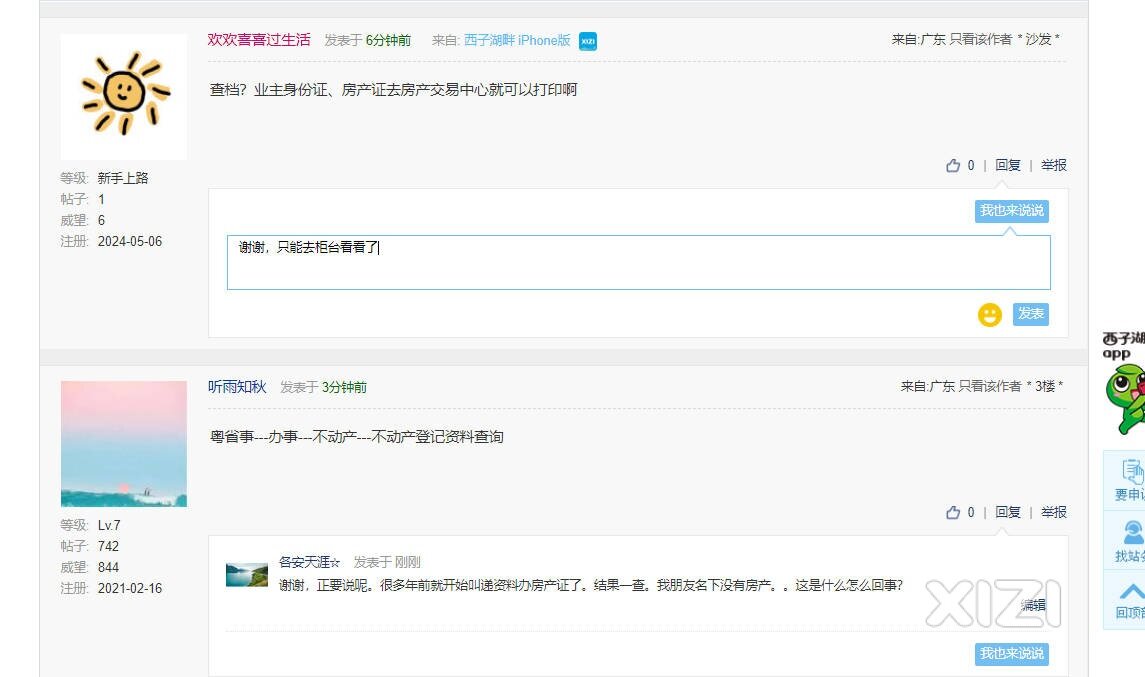1145x677 pixels.
Task: Click post text 查档？业主身份证
Action: 394,90
